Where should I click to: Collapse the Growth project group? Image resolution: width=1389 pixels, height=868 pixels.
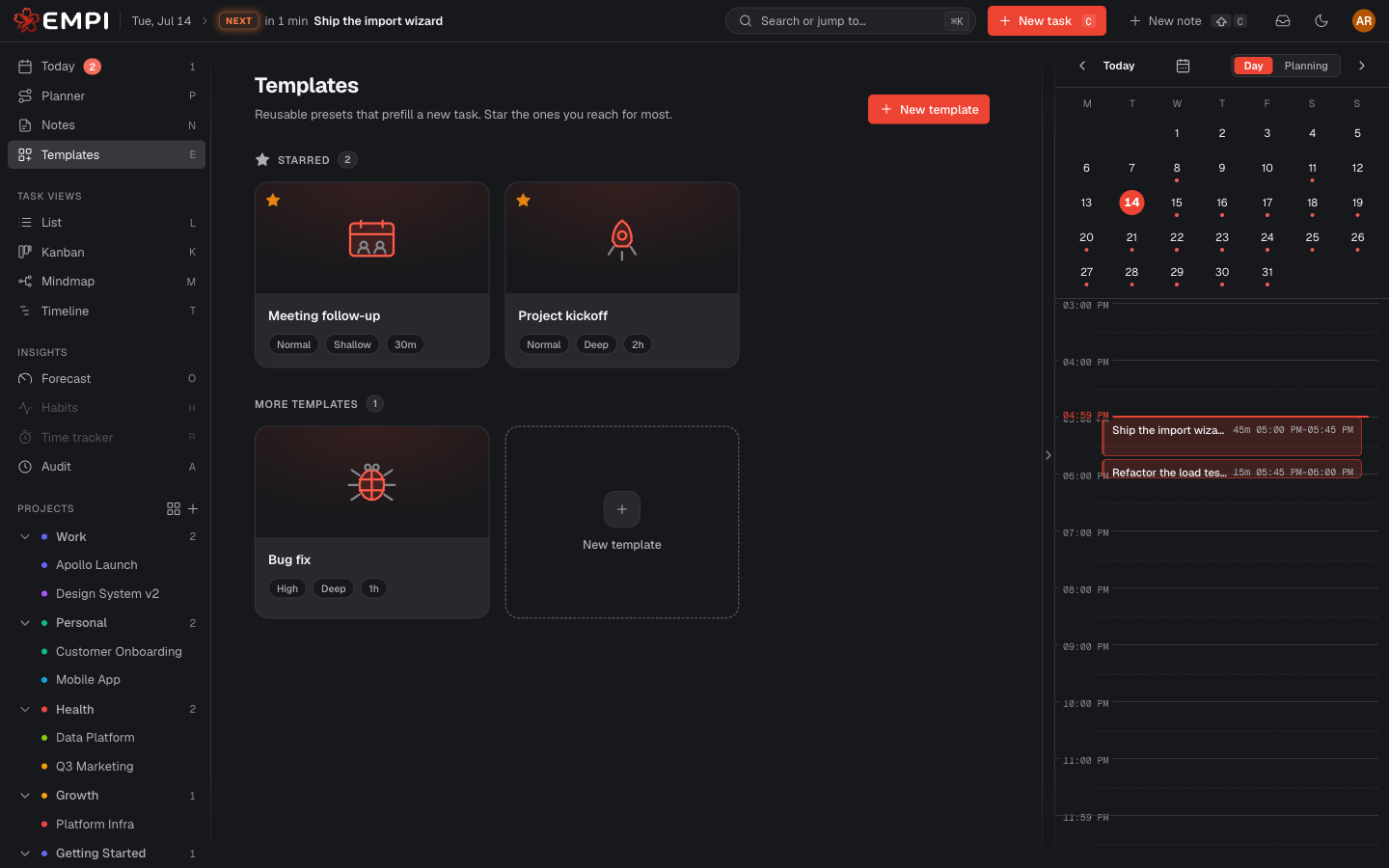click(x=25, y=796)
